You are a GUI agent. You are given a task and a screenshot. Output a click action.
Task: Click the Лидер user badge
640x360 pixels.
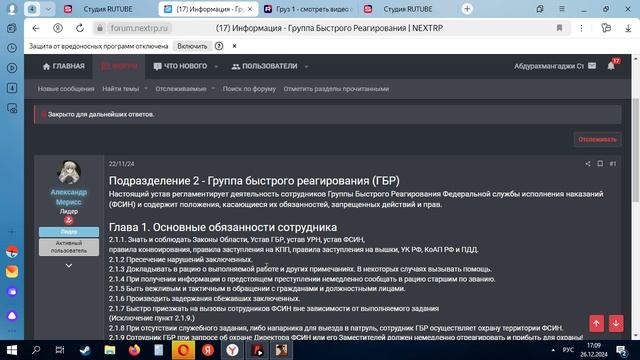coord(69,231)
